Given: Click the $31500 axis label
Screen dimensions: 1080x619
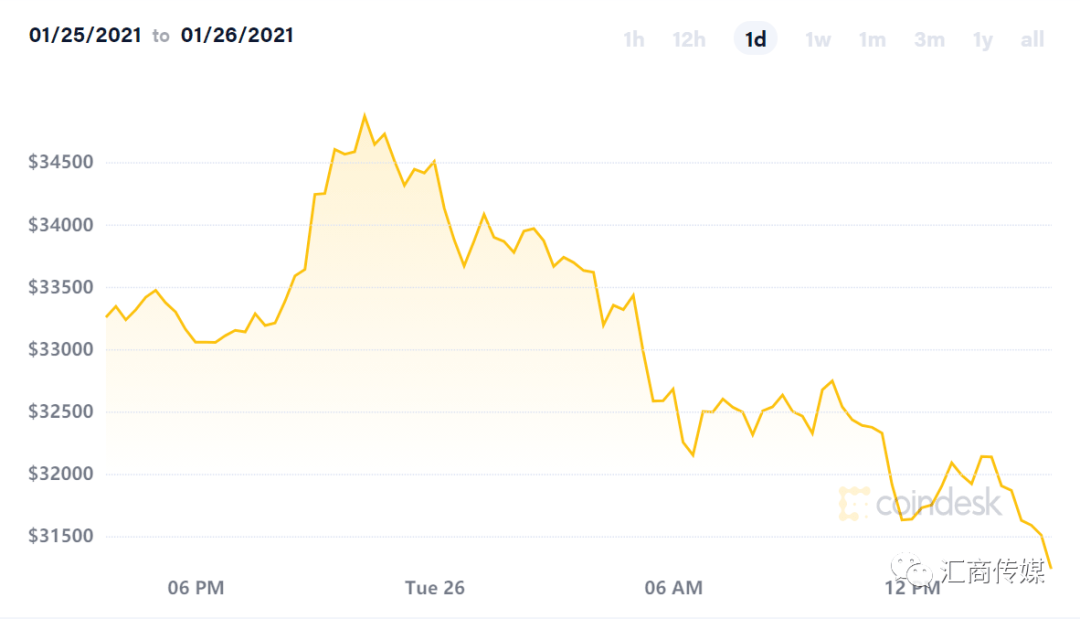Looking at the screenshot, I should click(x=61, y=536).
